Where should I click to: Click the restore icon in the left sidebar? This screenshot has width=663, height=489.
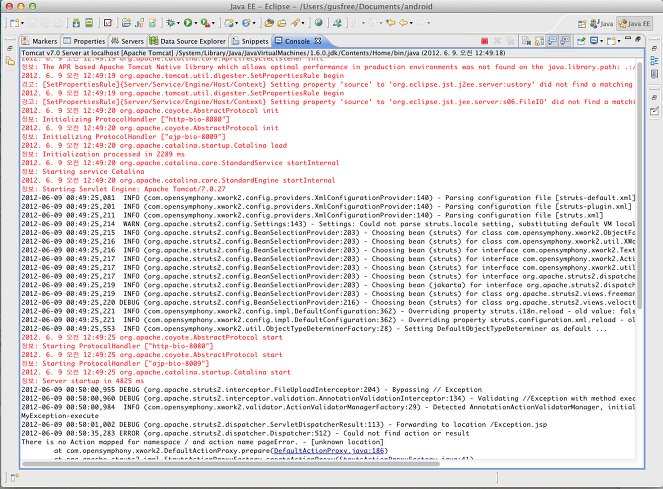(9, 48)
